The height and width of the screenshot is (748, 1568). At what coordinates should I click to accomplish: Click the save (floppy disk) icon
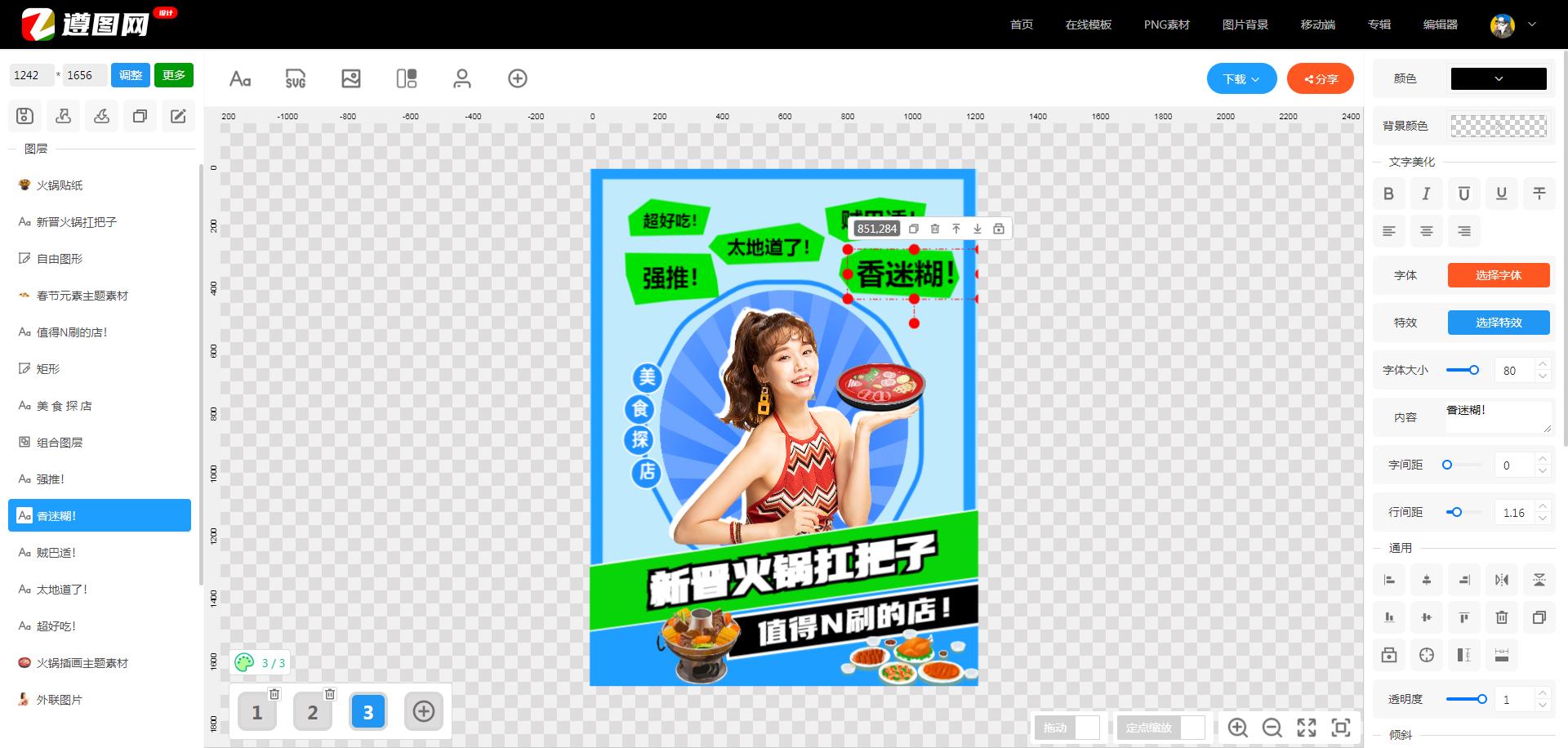(x=24, y=116)
